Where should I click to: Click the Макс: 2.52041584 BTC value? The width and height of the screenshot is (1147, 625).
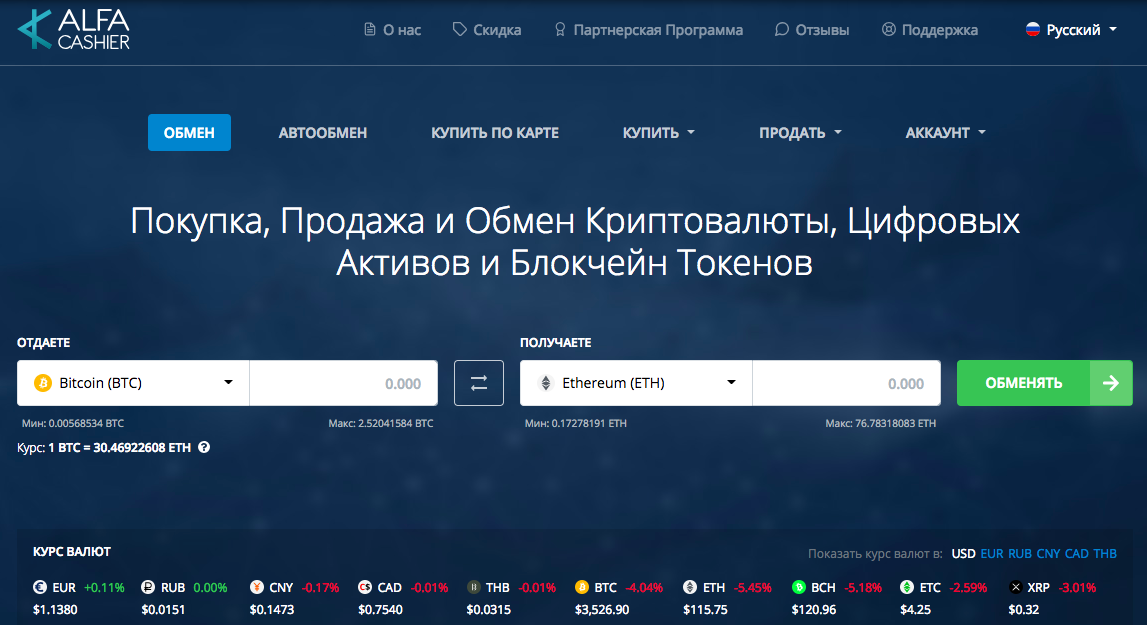[380, 423]
